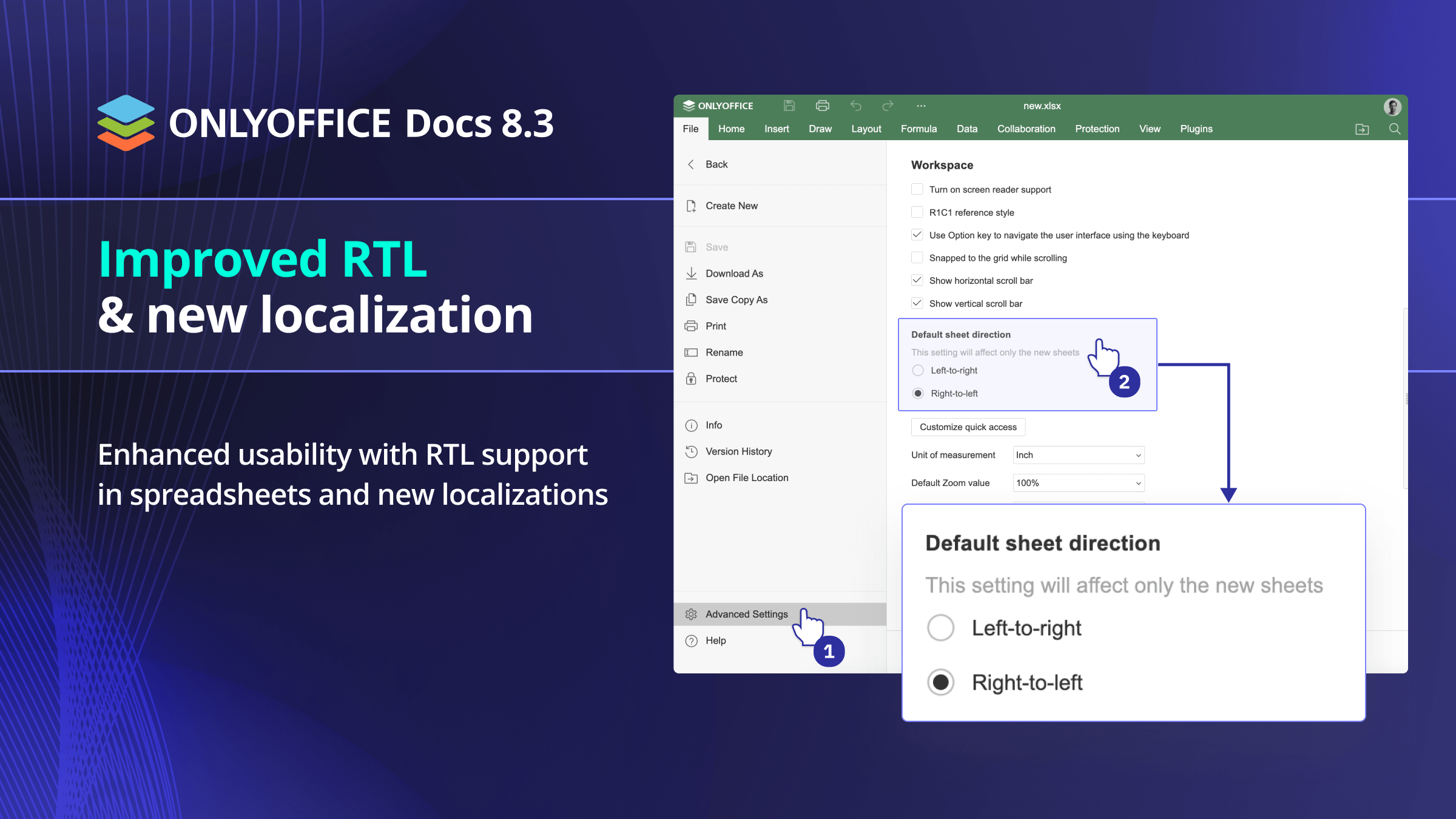Click the vertical scrollbar on settings panel
The image size is (1456, 819).
pyautogui.click(x=1405, y=398)
